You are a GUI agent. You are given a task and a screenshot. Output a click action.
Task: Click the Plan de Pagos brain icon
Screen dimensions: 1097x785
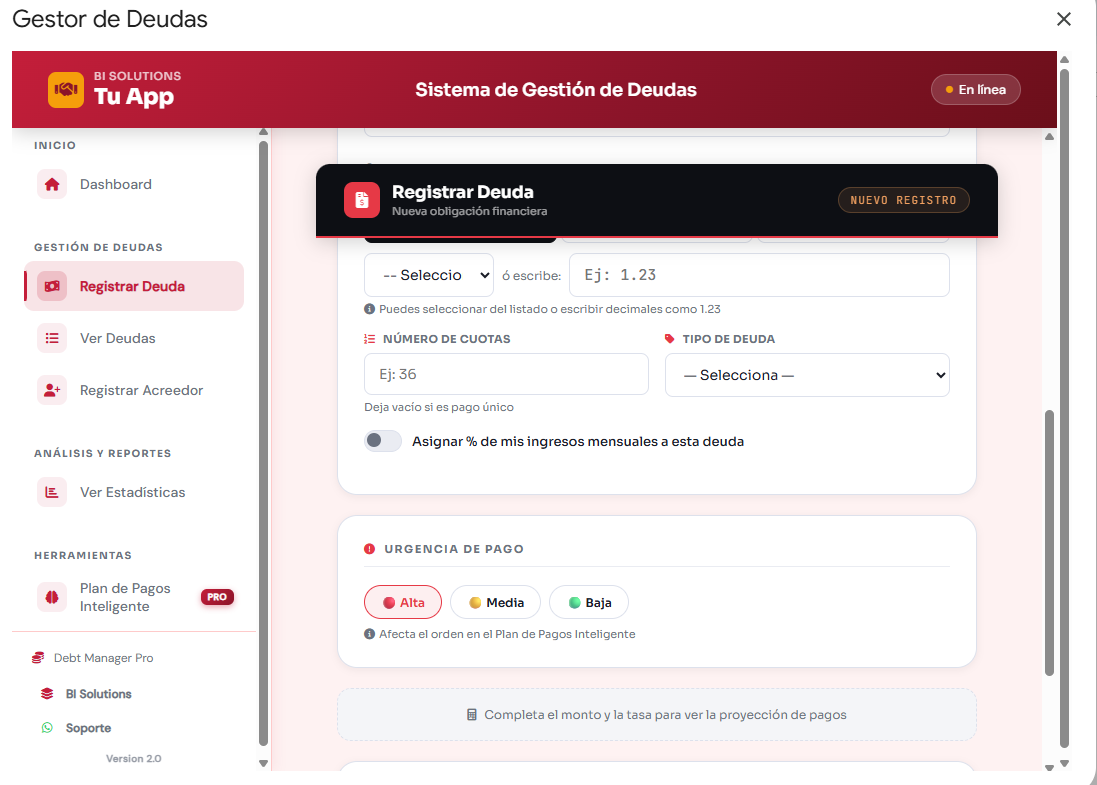(x=52, y=597)
